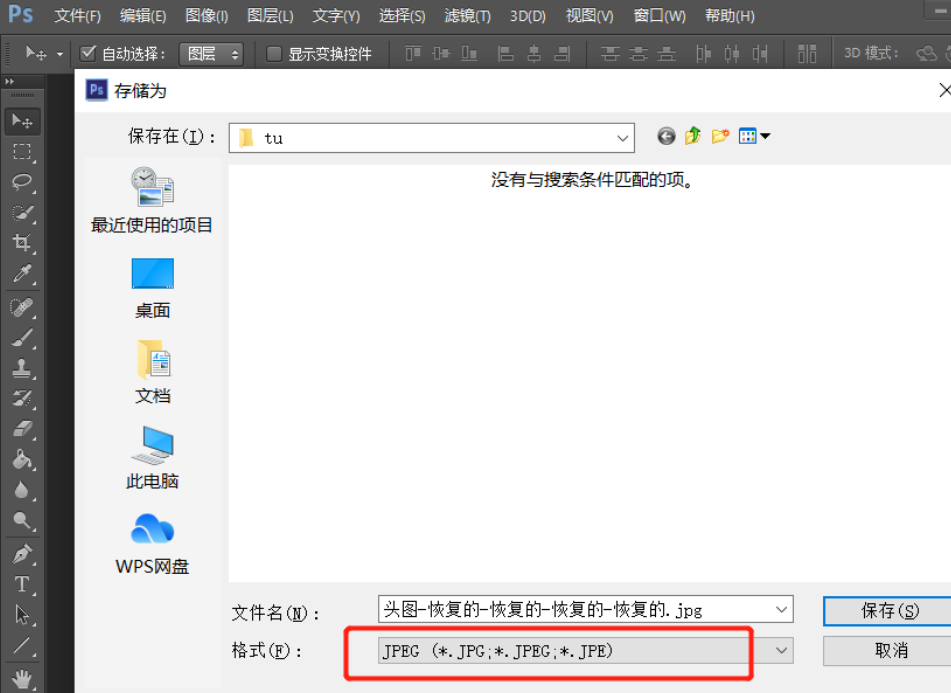Screen dimensions: 951x693
Task: Go to 桌面 location
Action: pos(152,289)
